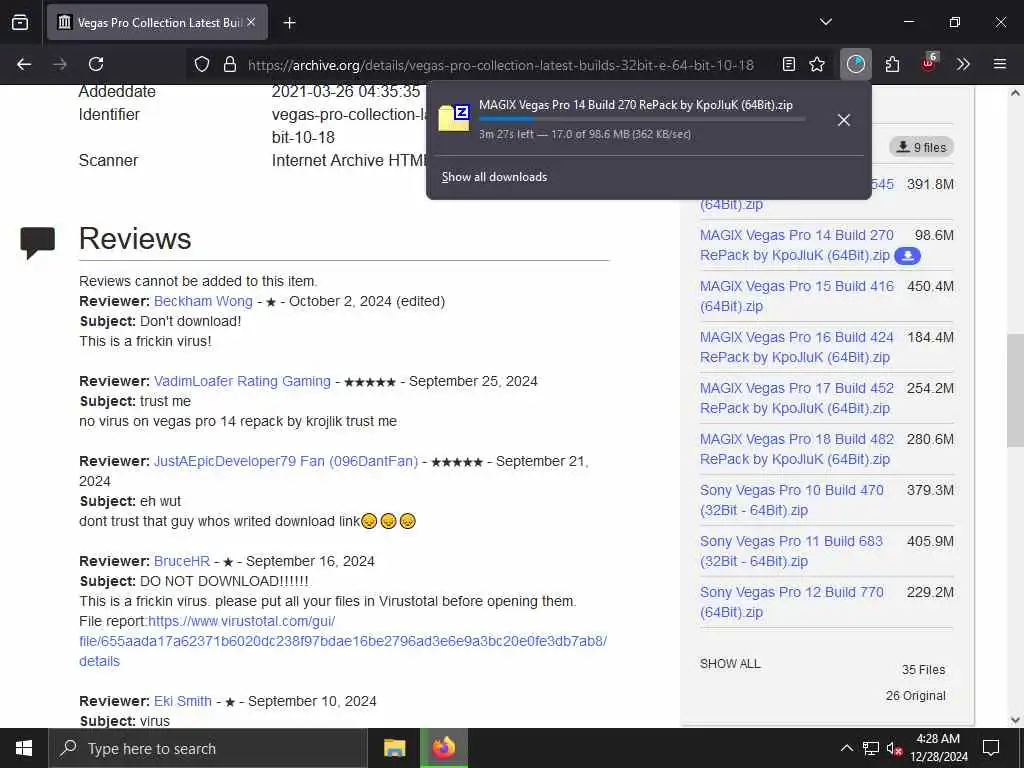Go forward with the forward arrow
Image resolution: width=1024 pixels, height=768 pixels.
point(60,64)
